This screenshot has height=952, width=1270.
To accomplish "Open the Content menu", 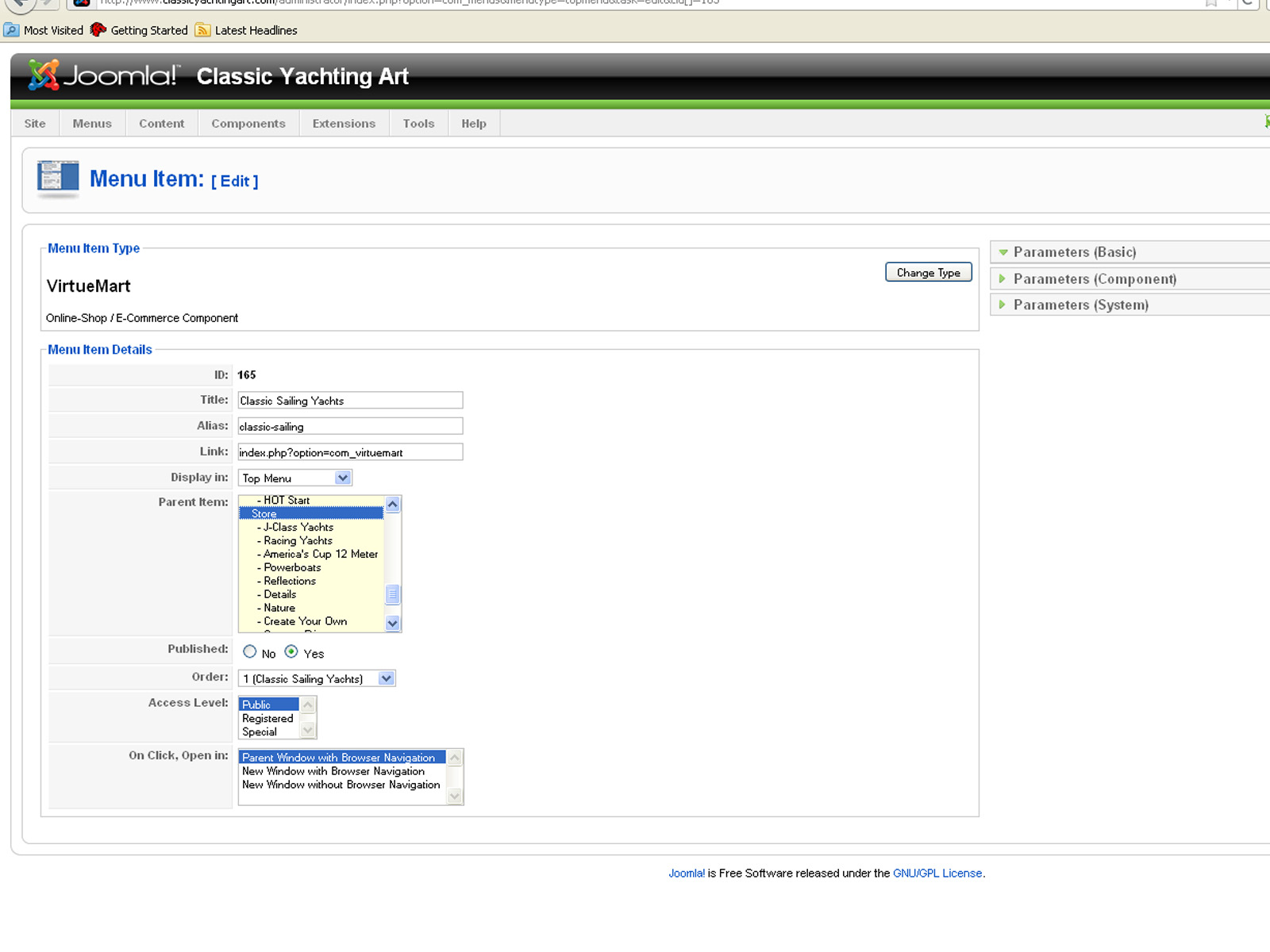I will click(x=161, y=123).
